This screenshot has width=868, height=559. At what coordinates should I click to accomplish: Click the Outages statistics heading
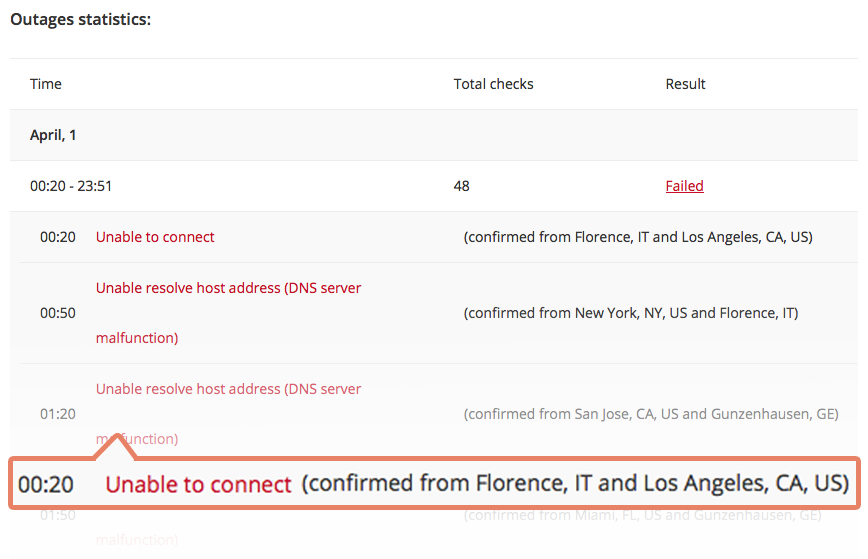(x=80, y=19)
